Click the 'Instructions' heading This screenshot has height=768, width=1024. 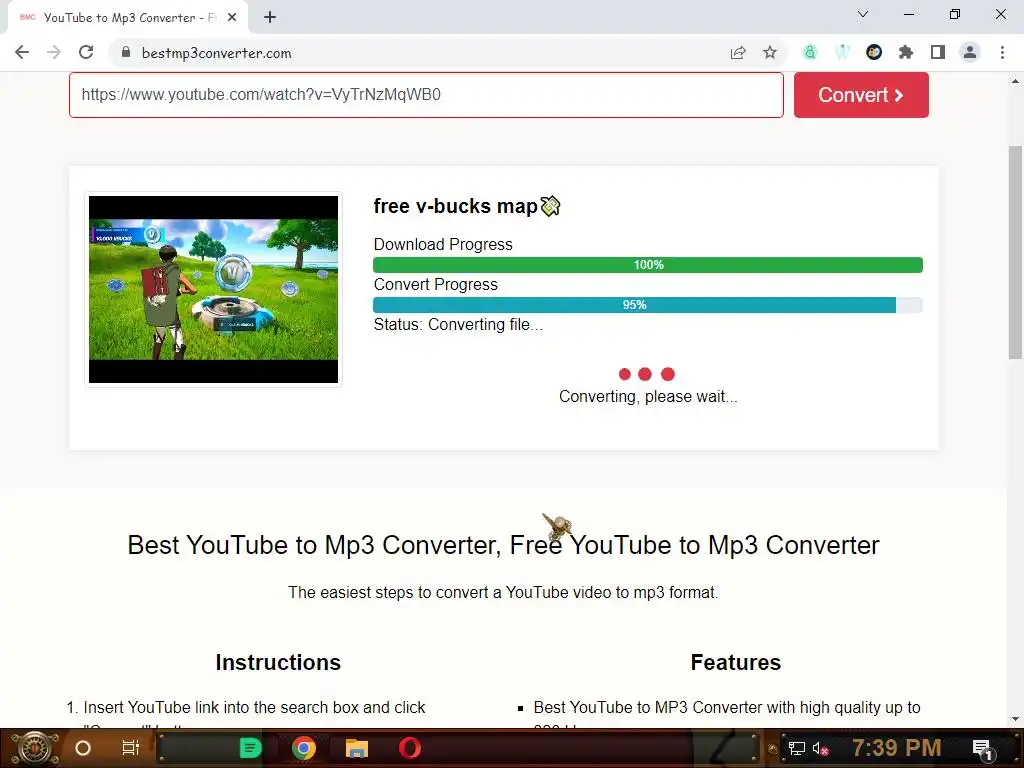coord(278,662)
